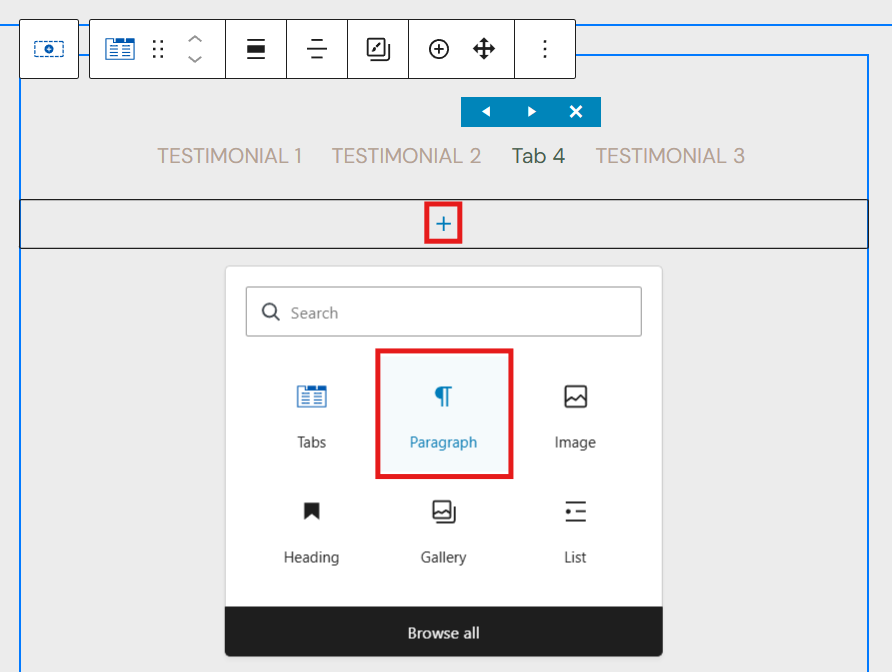The width and height of the screenshot is (892, 672).
Task: Move block up with the up chevron
Action: click(x=195, y=39)
